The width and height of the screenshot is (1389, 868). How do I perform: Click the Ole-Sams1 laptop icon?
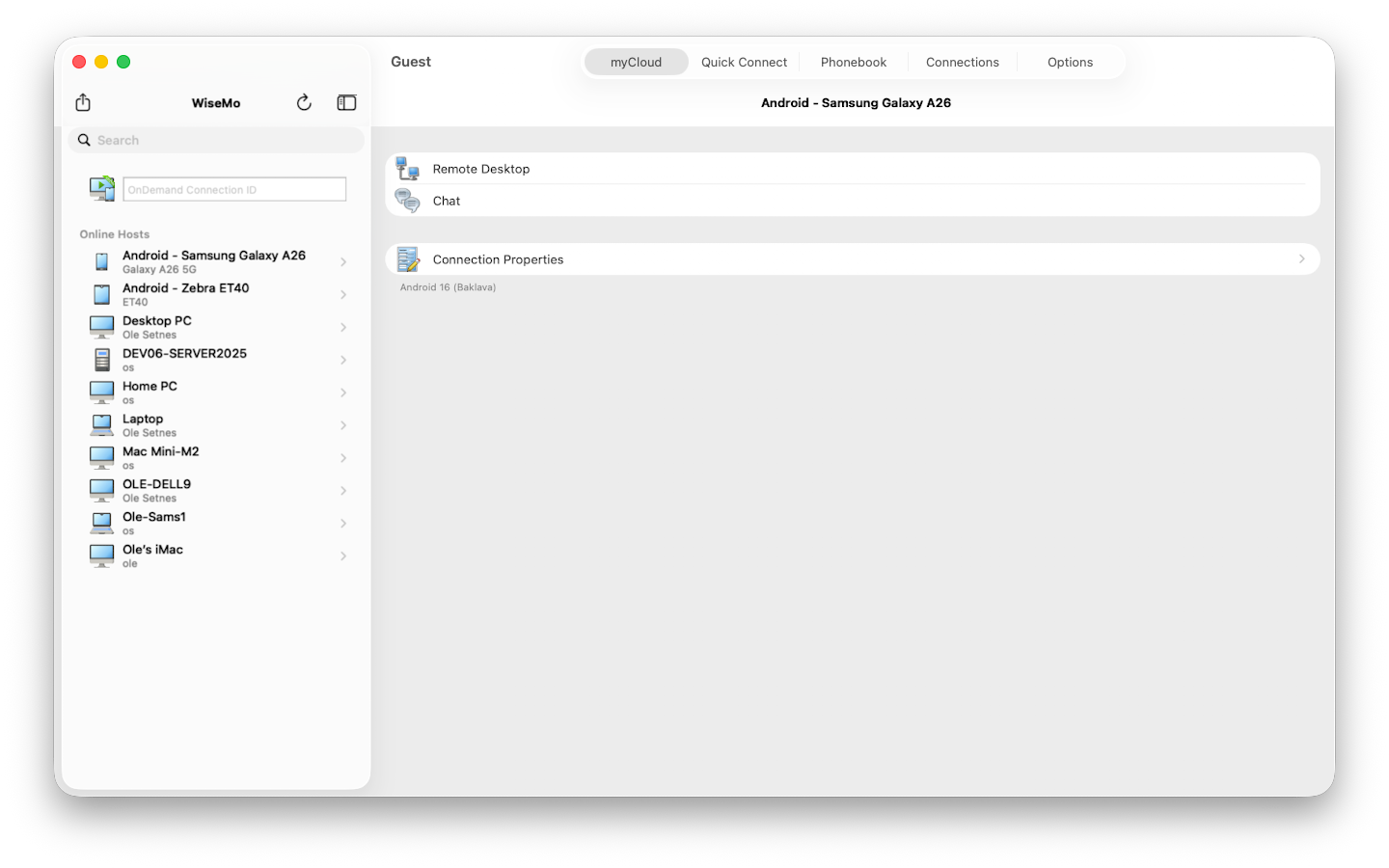click(x=101, y=524)
